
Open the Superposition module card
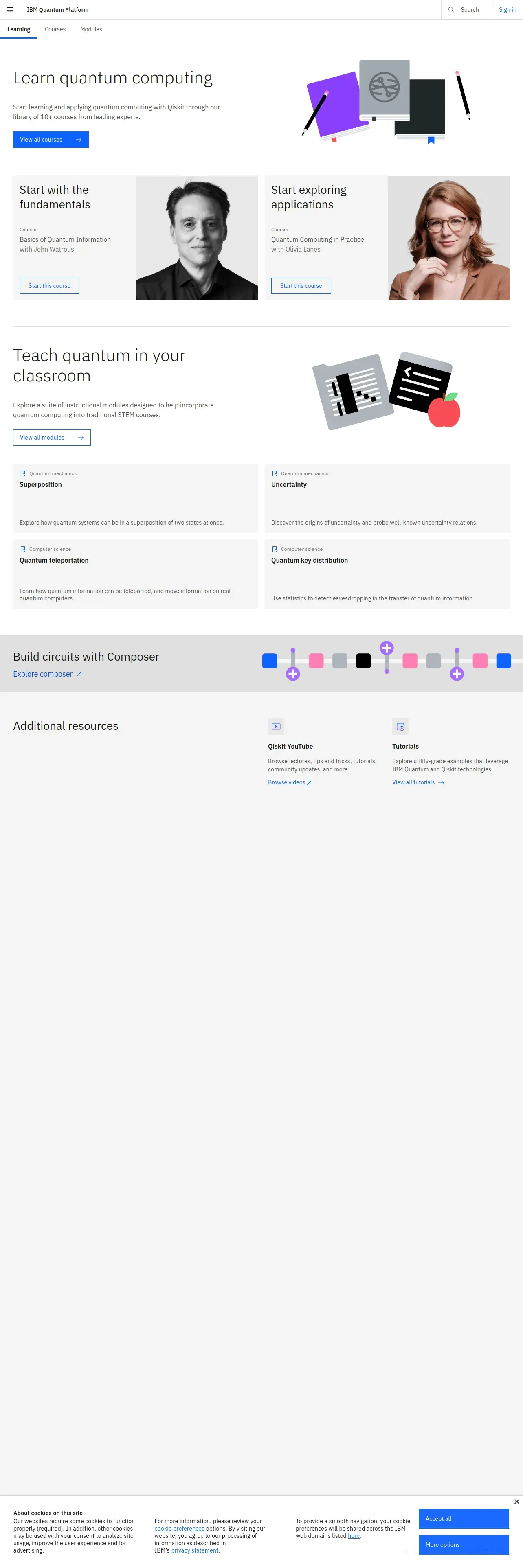pyautogui.click(x=135, y=499)
